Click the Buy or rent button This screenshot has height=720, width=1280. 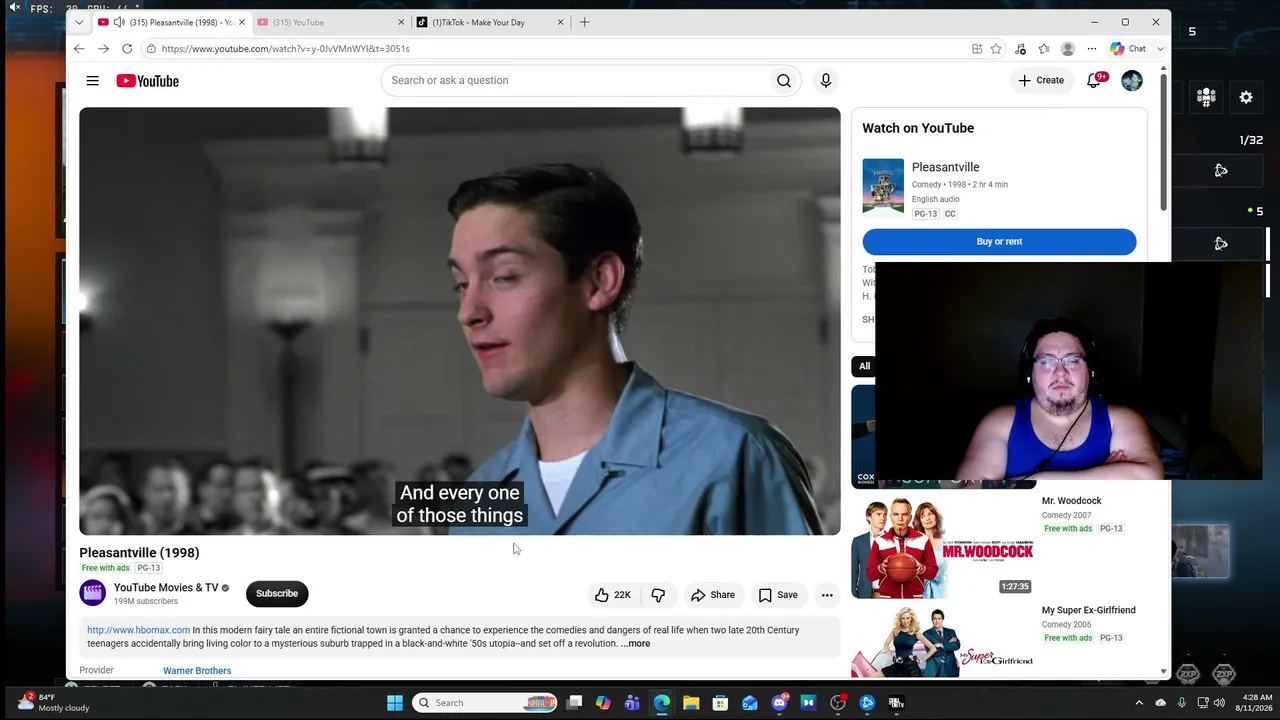999,242
